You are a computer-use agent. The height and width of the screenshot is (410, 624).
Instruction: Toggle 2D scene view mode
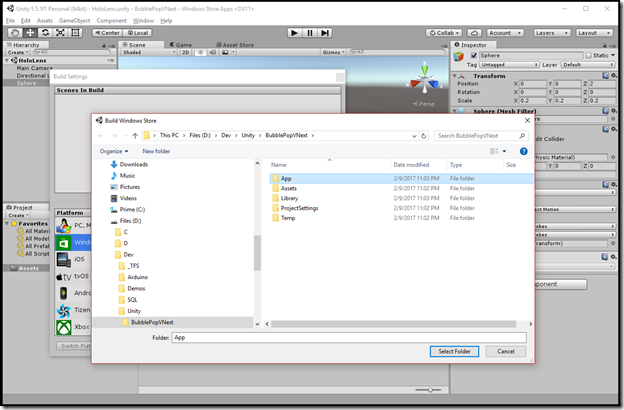coord(185,52)
